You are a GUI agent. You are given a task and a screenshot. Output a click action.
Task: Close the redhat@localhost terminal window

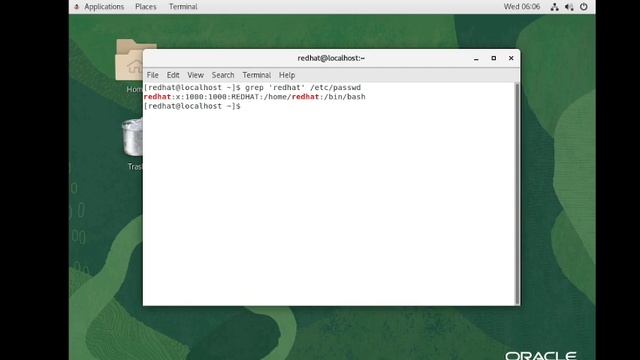pyautogui.click(x=511, y=58)
